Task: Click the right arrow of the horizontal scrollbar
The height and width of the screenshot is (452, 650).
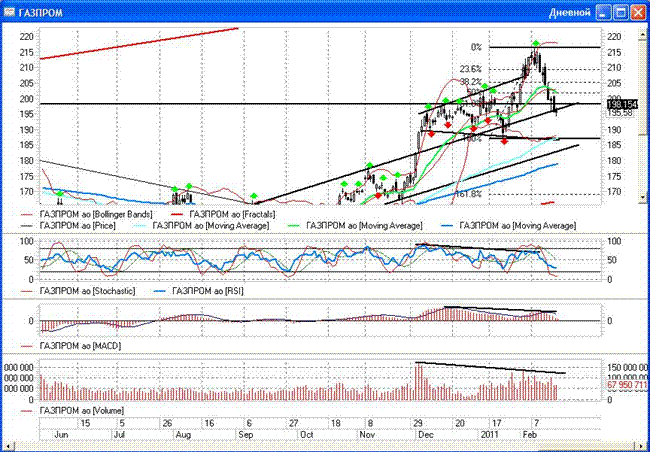Action: tap(639, 447)
